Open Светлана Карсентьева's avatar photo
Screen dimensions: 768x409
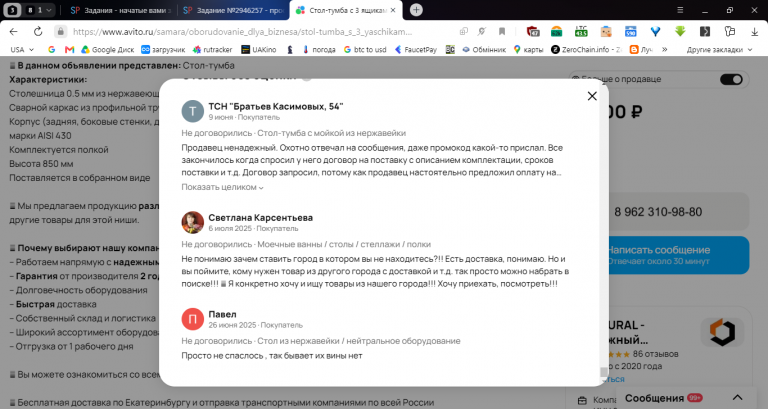pyautogui.click(x=192, y=222)
